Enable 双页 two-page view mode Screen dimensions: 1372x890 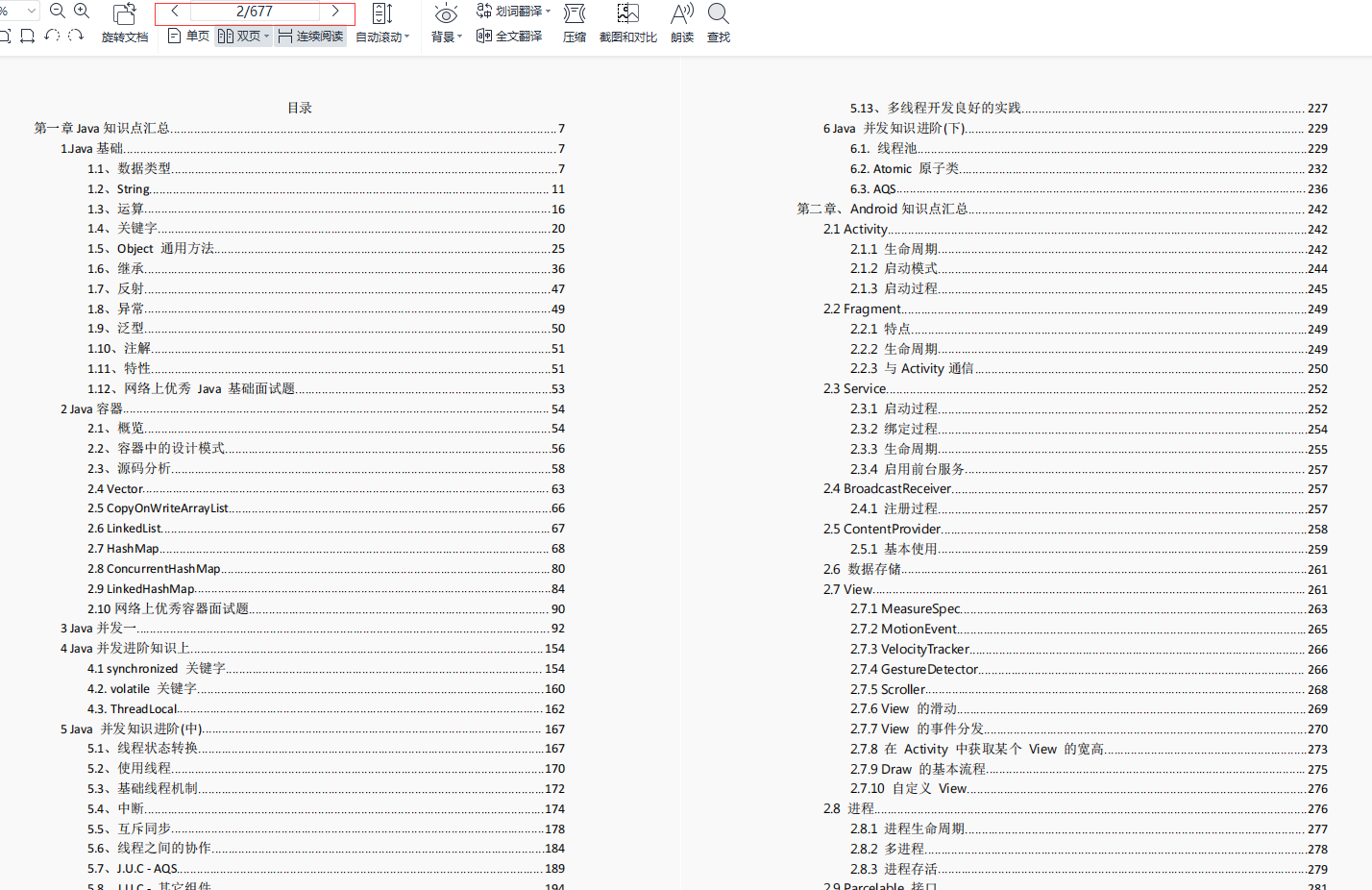[242, 37]
